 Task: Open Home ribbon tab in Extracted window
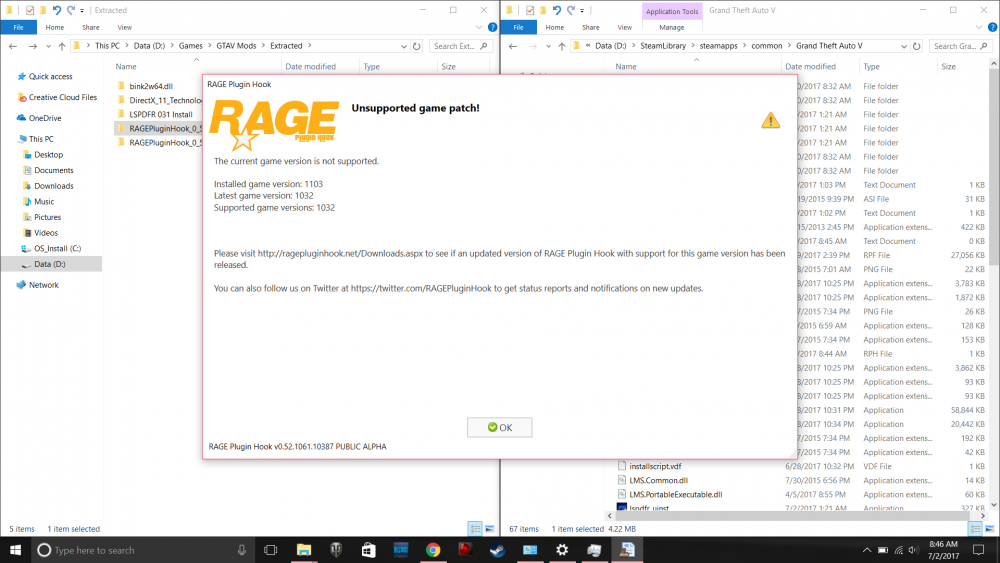tap(55, 27)
